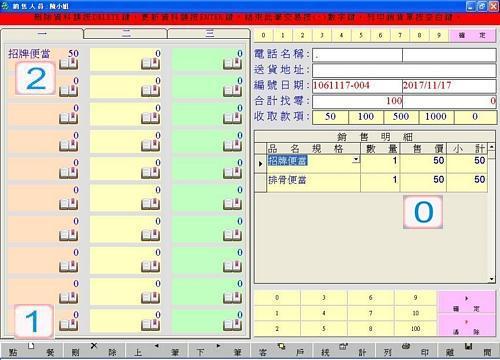Open the 招牌便當 item name dropdown
The height and width of the screenshot is (360, 500).
pyautogui.click(x=356, y=159)
